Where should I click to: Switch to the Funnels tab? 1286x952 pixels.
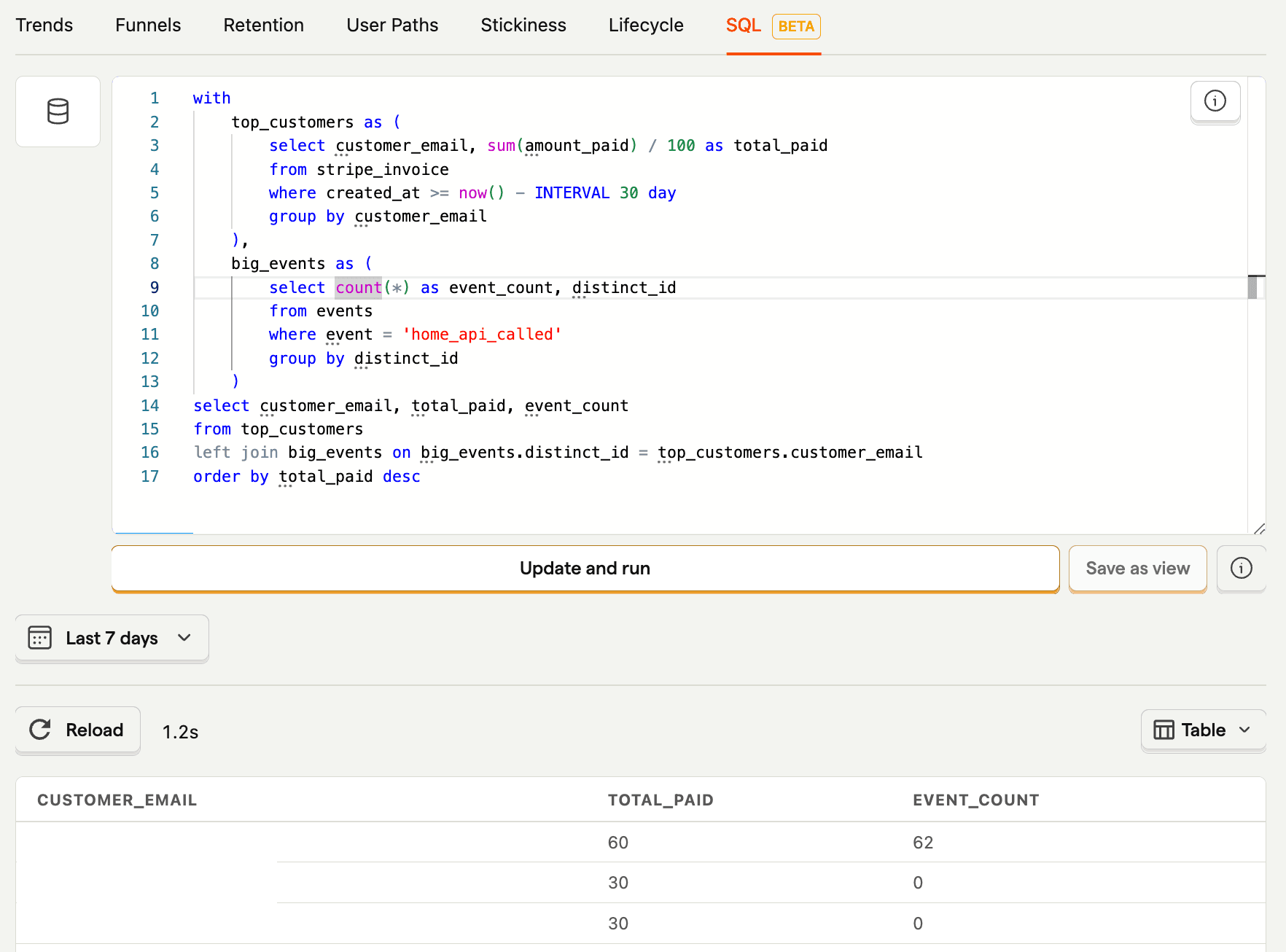148,26
